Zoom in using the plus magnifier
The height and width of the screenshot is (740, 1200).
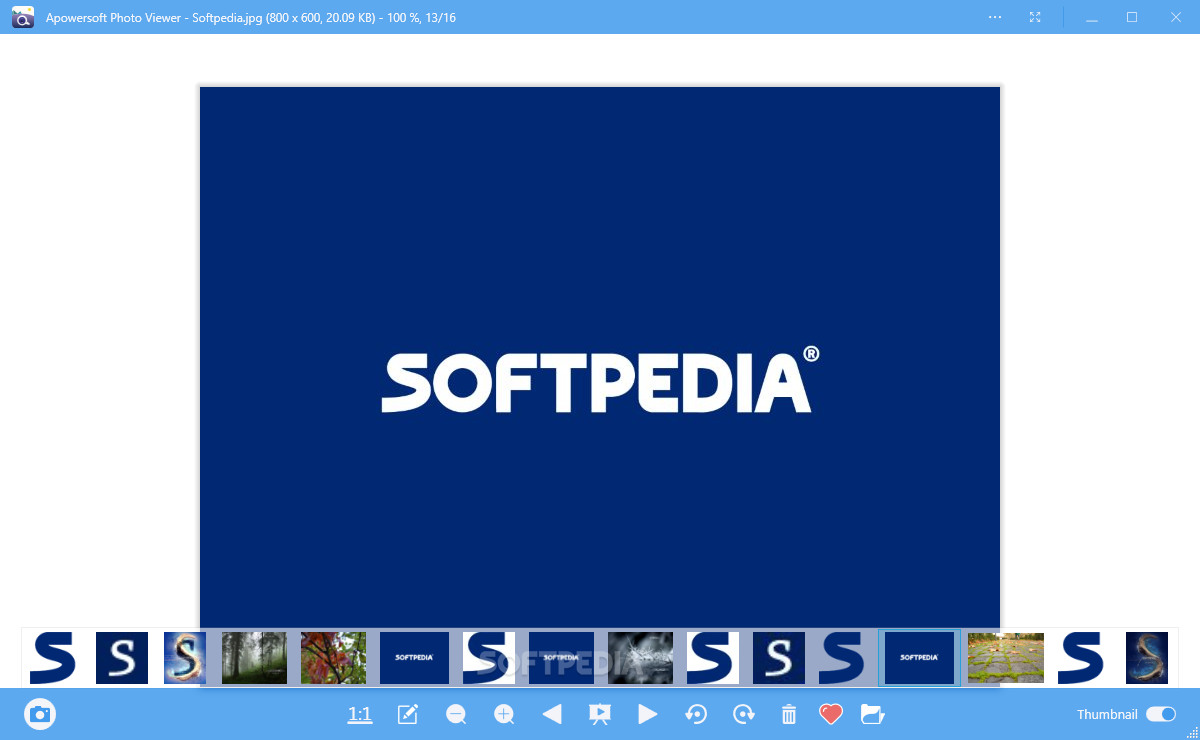[x=504, y=714]
